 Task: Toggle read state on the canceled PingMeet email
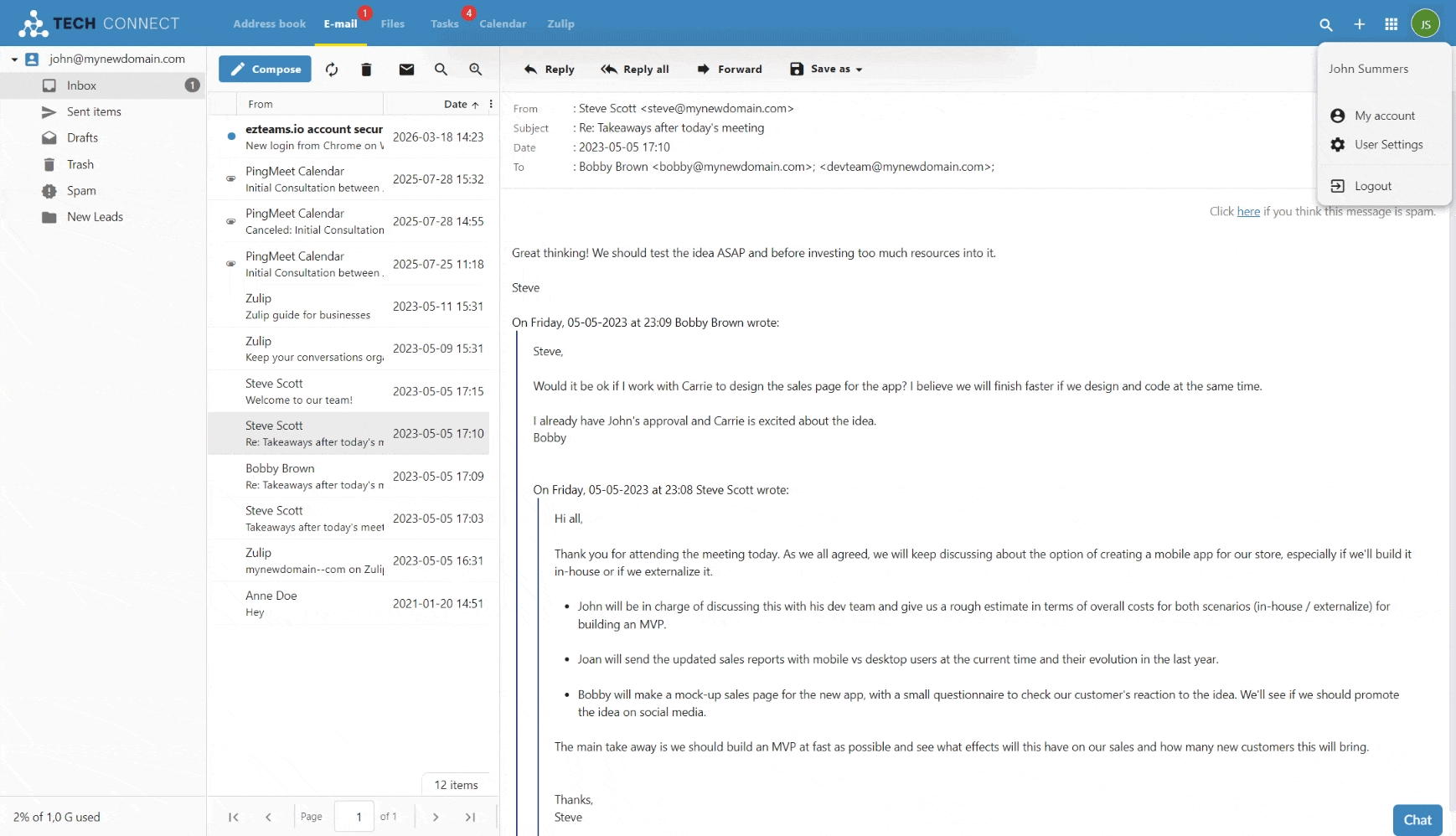230,221
